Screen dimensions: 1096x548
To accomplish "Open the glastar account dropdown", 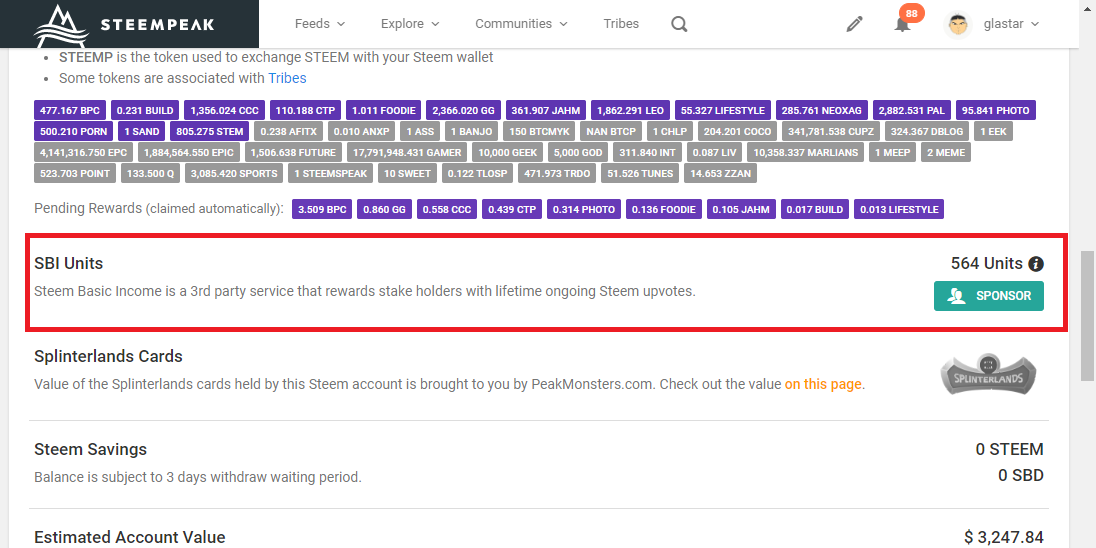I will click(1011, 24).
